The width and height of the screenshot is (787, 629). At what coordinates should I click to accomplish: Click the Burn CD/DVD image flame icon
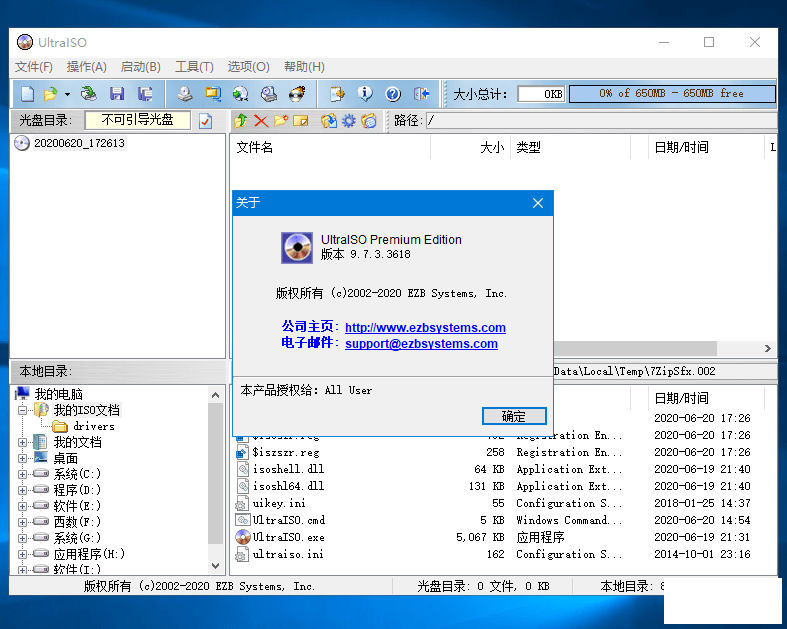click(x=297, y=93)
